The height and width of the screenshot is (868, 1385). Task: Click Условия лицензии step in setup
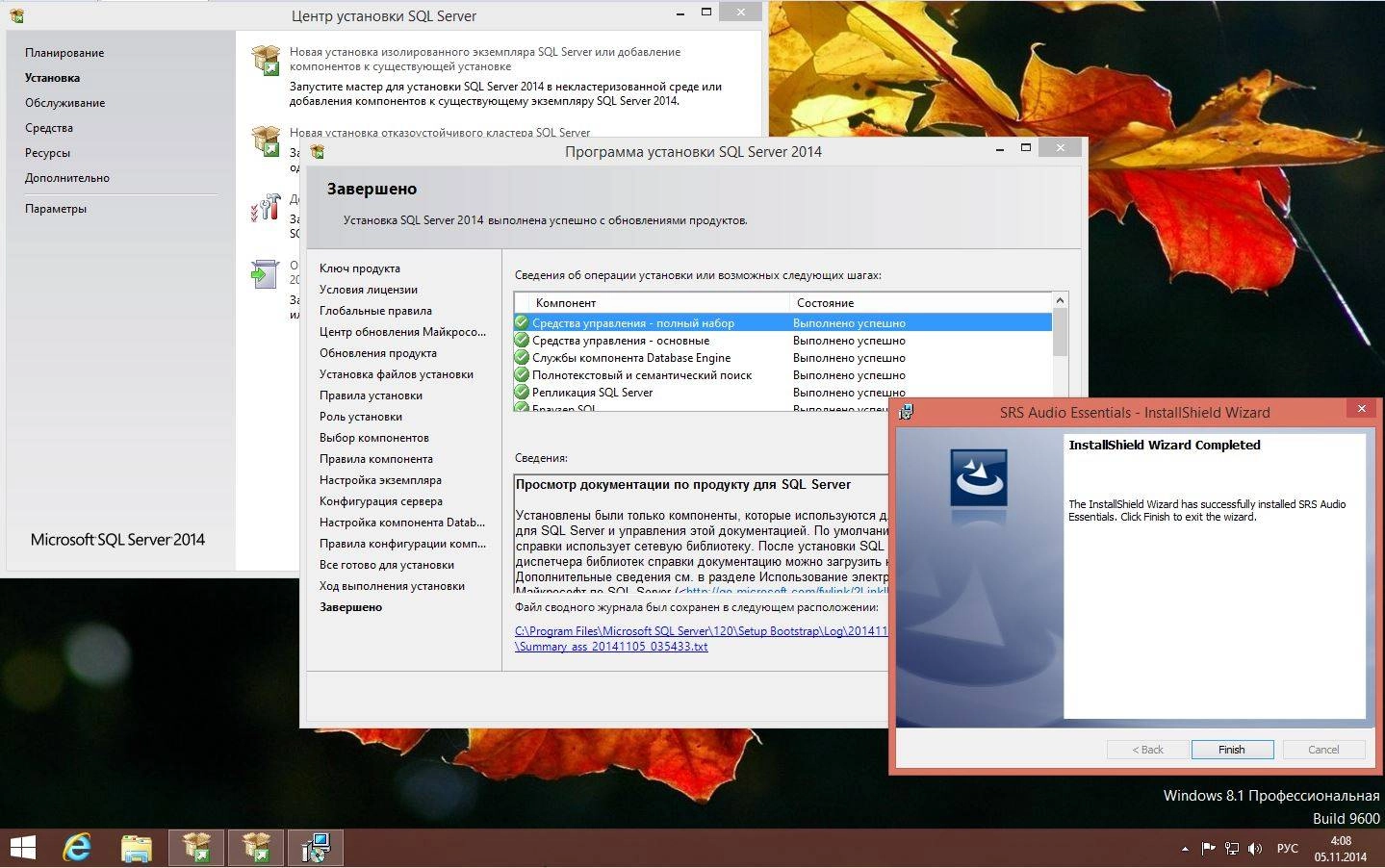click(369, 290)
